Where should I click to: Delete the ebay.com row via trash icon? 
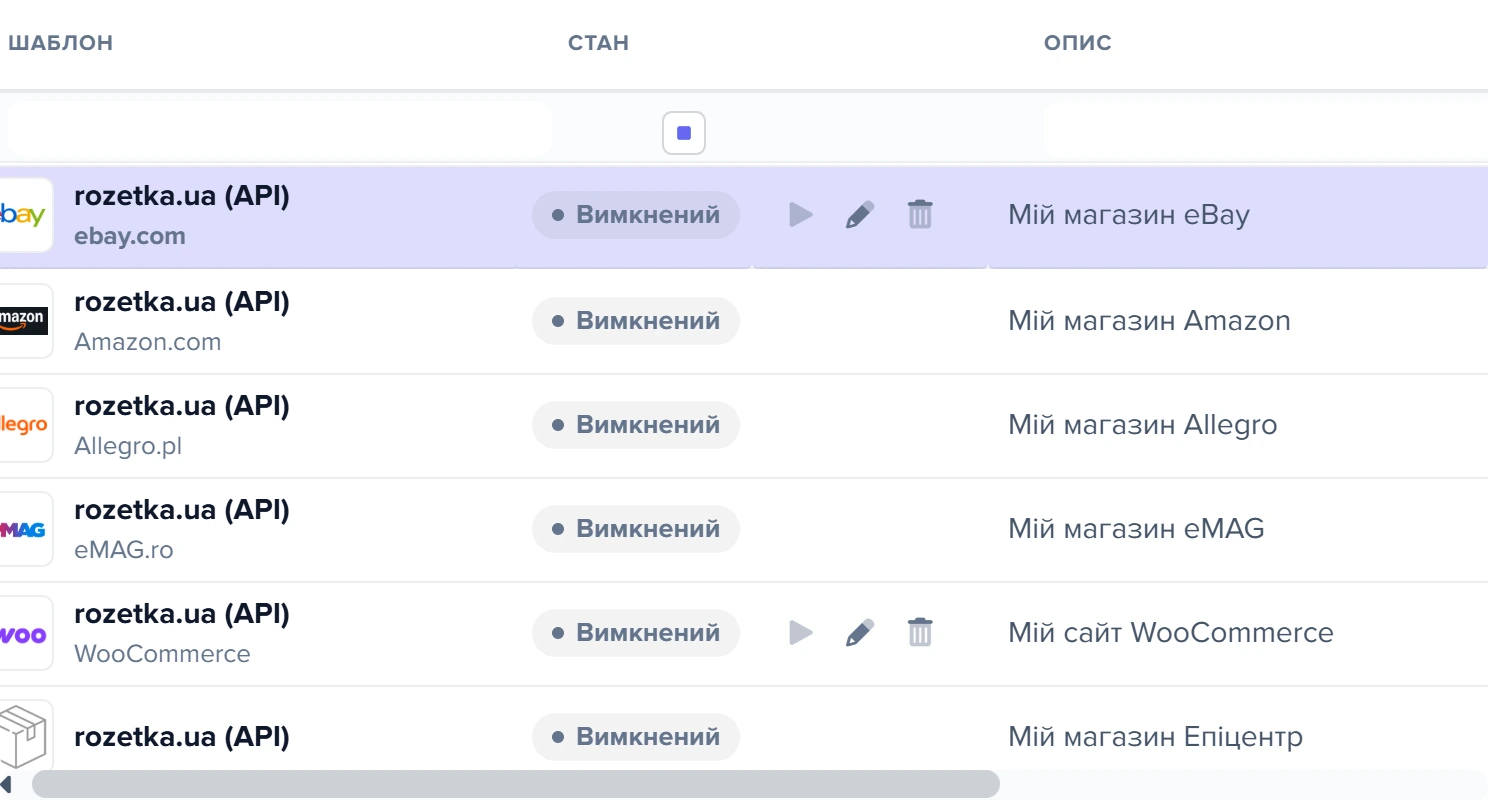(x=920, y=215)
